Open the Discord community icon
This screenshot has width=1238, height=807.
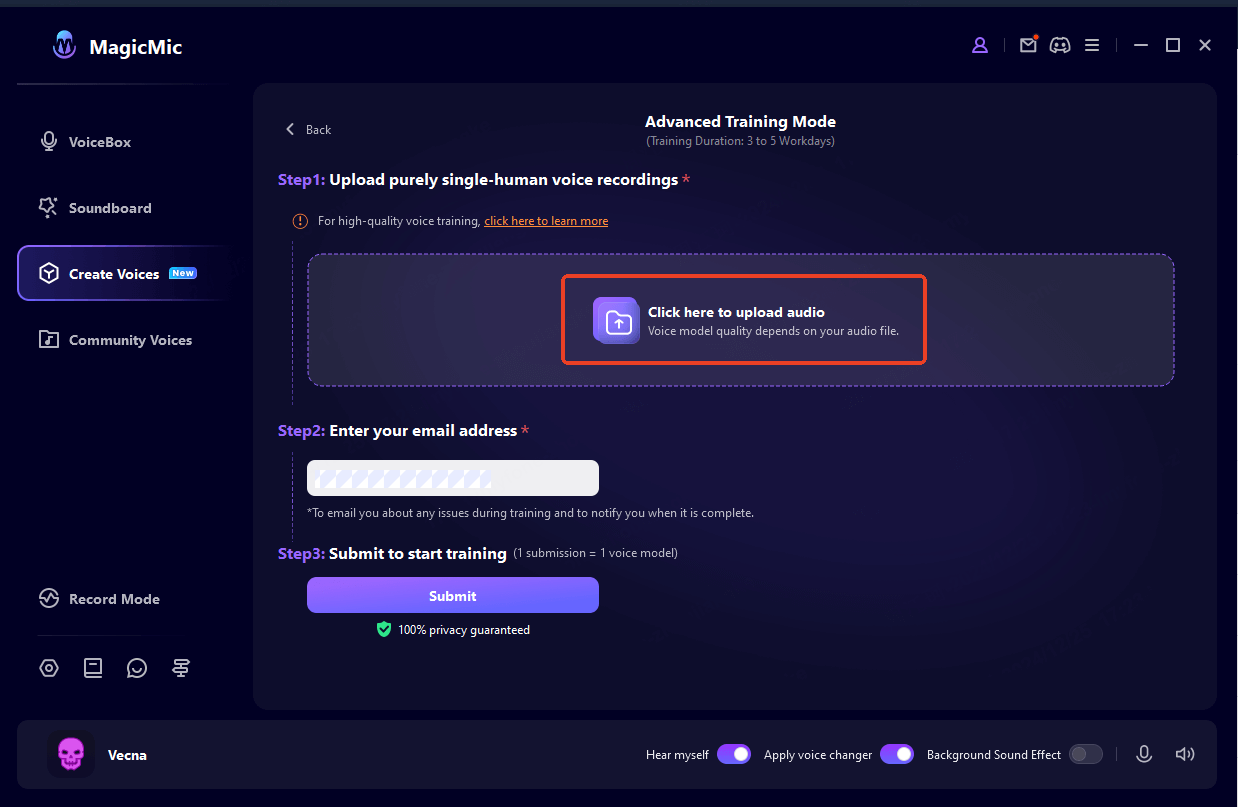point(1060,45)
